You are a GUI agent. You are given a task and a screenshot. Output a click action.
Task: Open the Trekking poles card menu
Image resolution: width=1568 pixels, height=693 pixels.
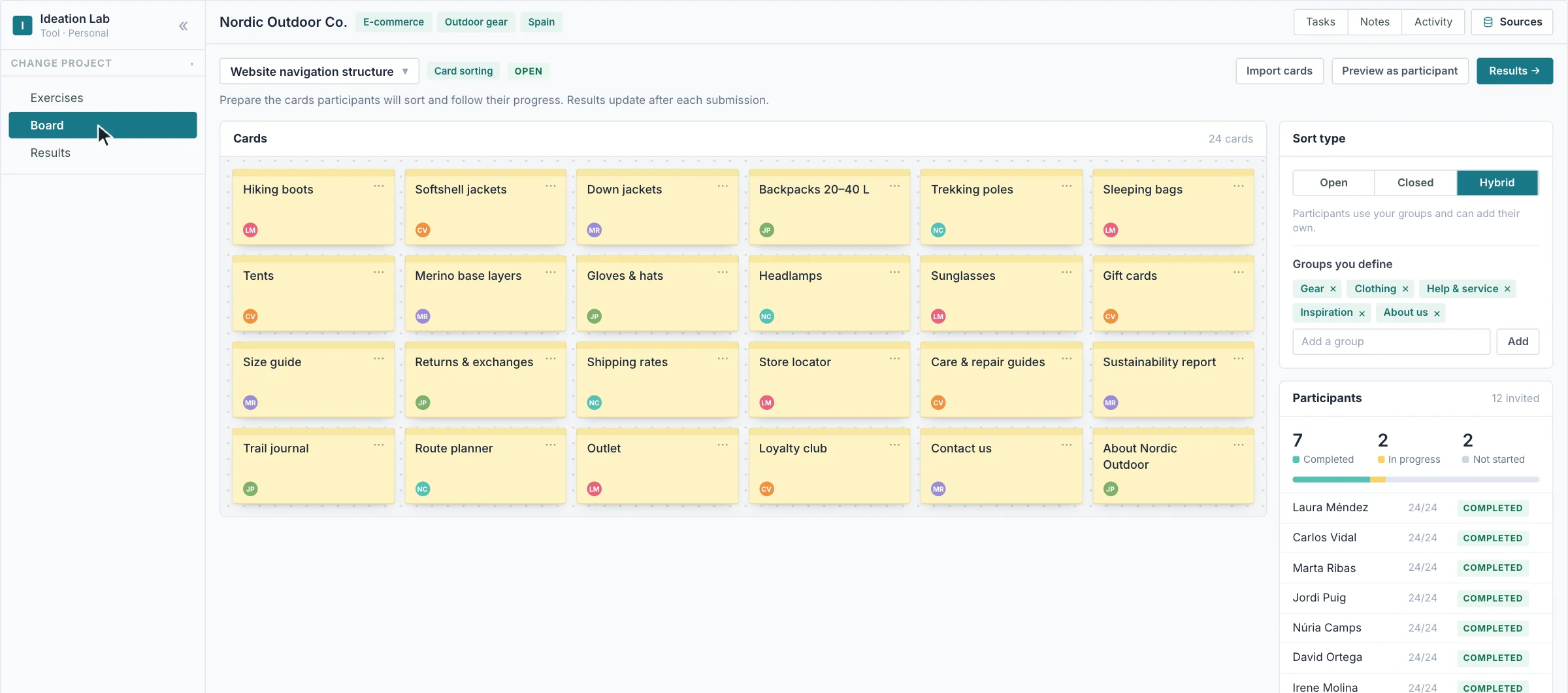(x=1066, y=186)
